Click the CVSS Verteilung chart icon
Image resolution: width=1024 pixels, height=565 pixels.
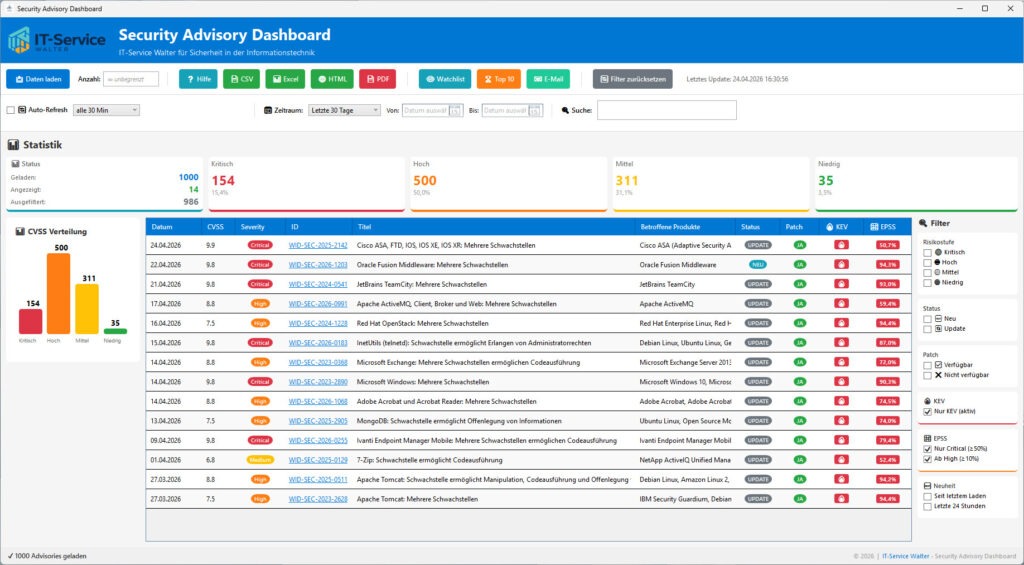[20, 231]
